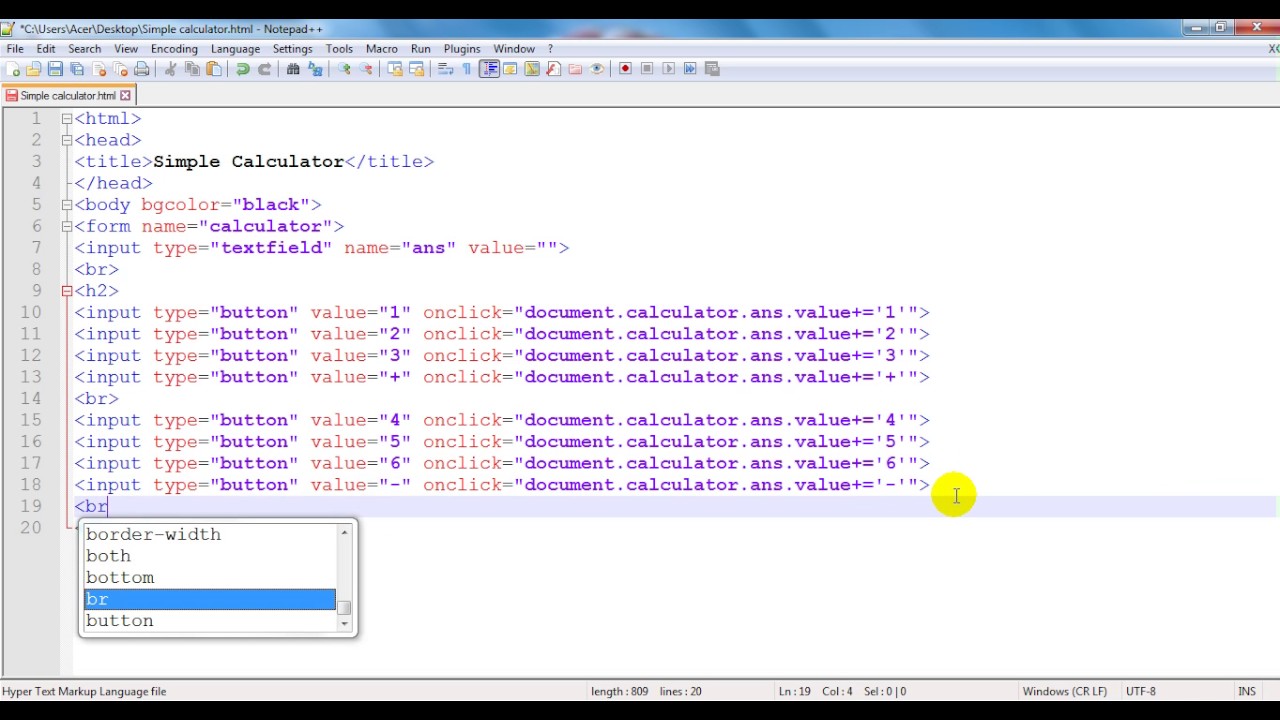Click the Paste clipboard icon

(214, 69)
